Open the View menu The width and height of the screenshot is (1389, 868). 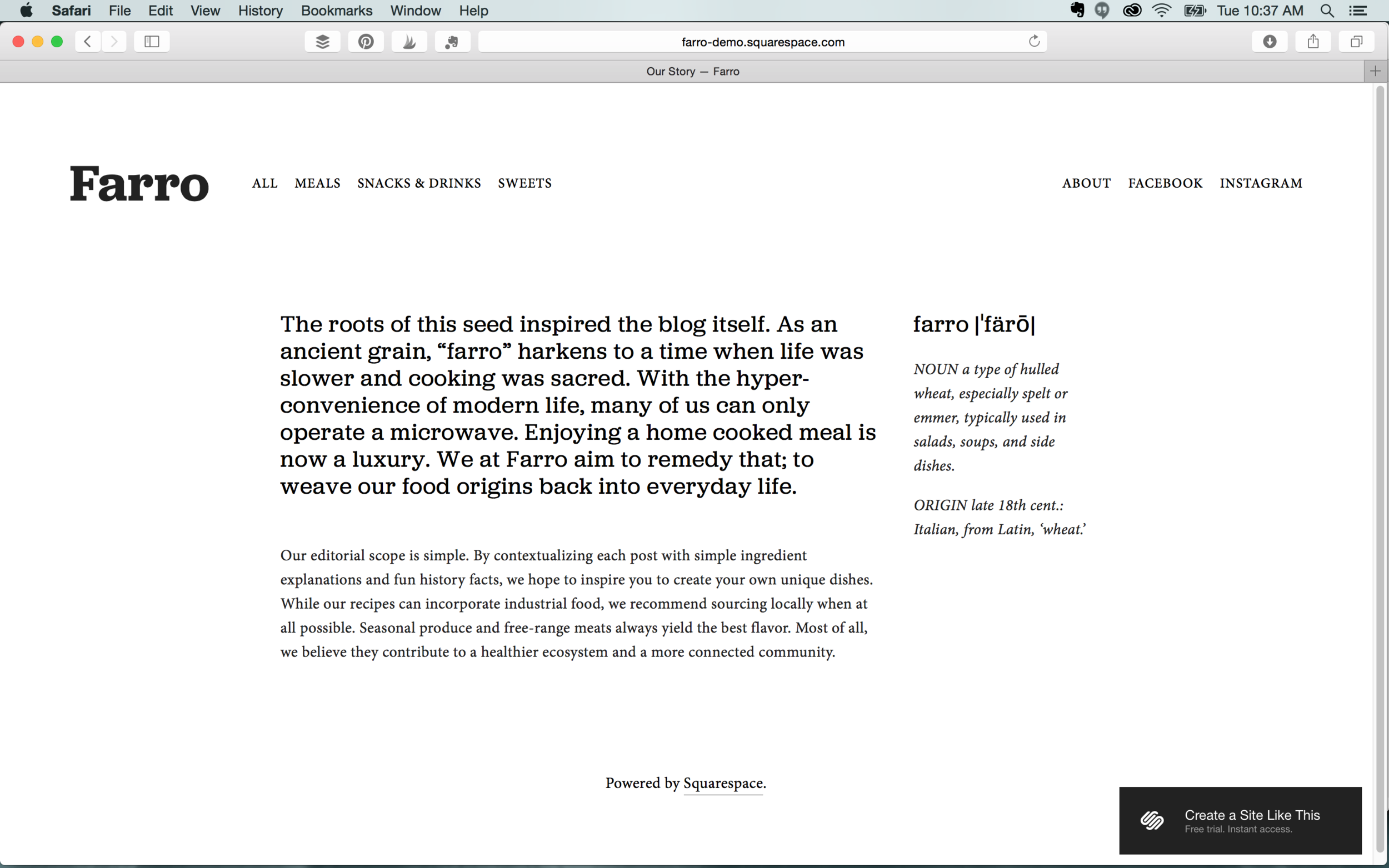click(x=205, y=11)
